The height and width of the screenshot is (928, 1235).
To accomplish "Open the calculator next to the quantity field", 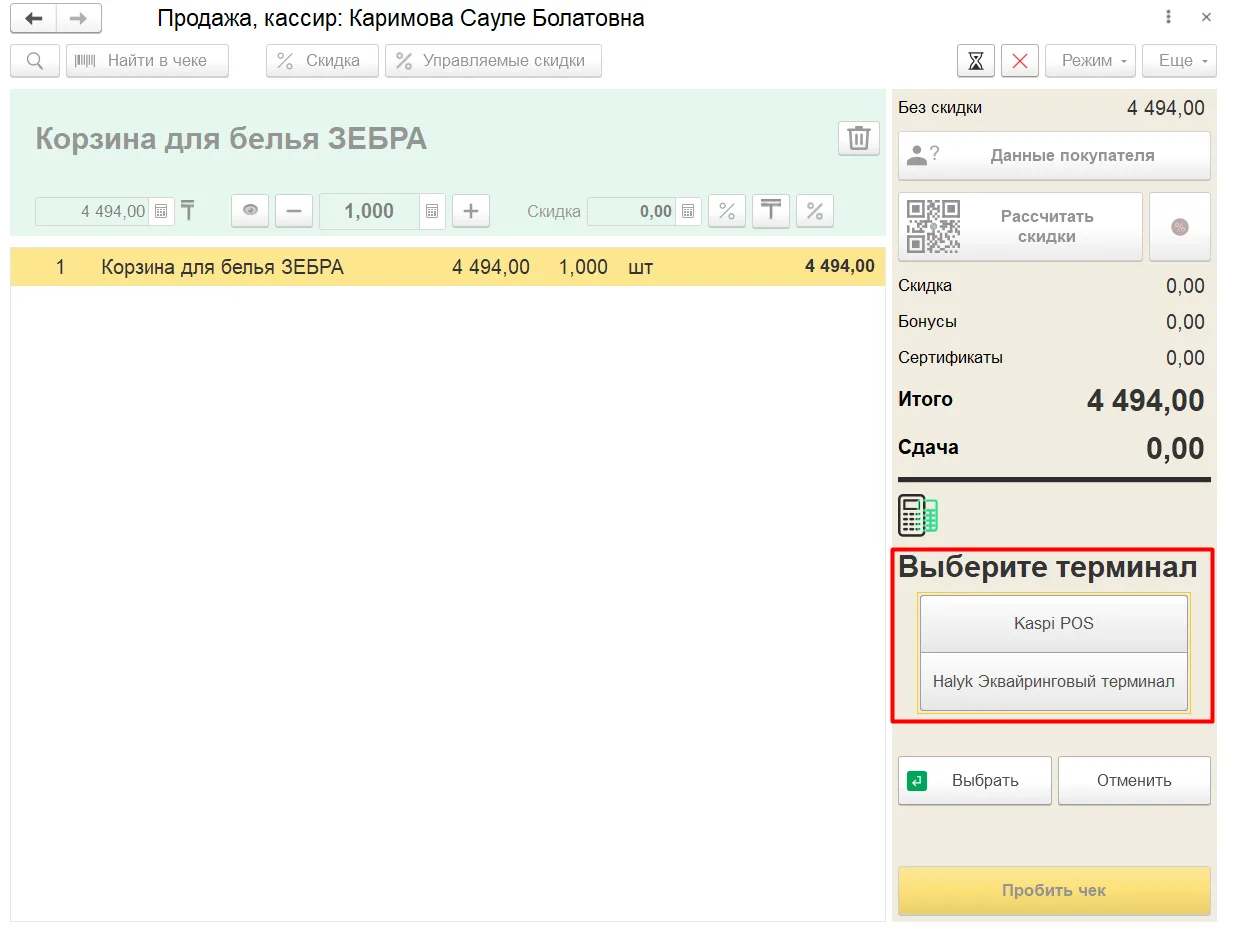I will coord(432,211).
